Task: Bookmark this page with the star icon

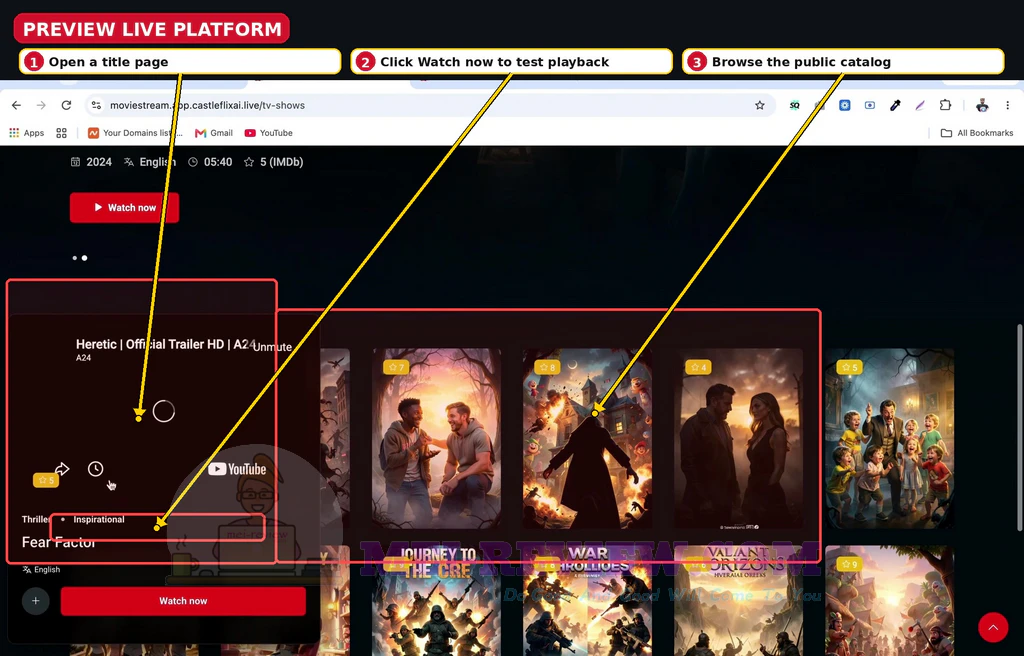Action: coord(760,105)
